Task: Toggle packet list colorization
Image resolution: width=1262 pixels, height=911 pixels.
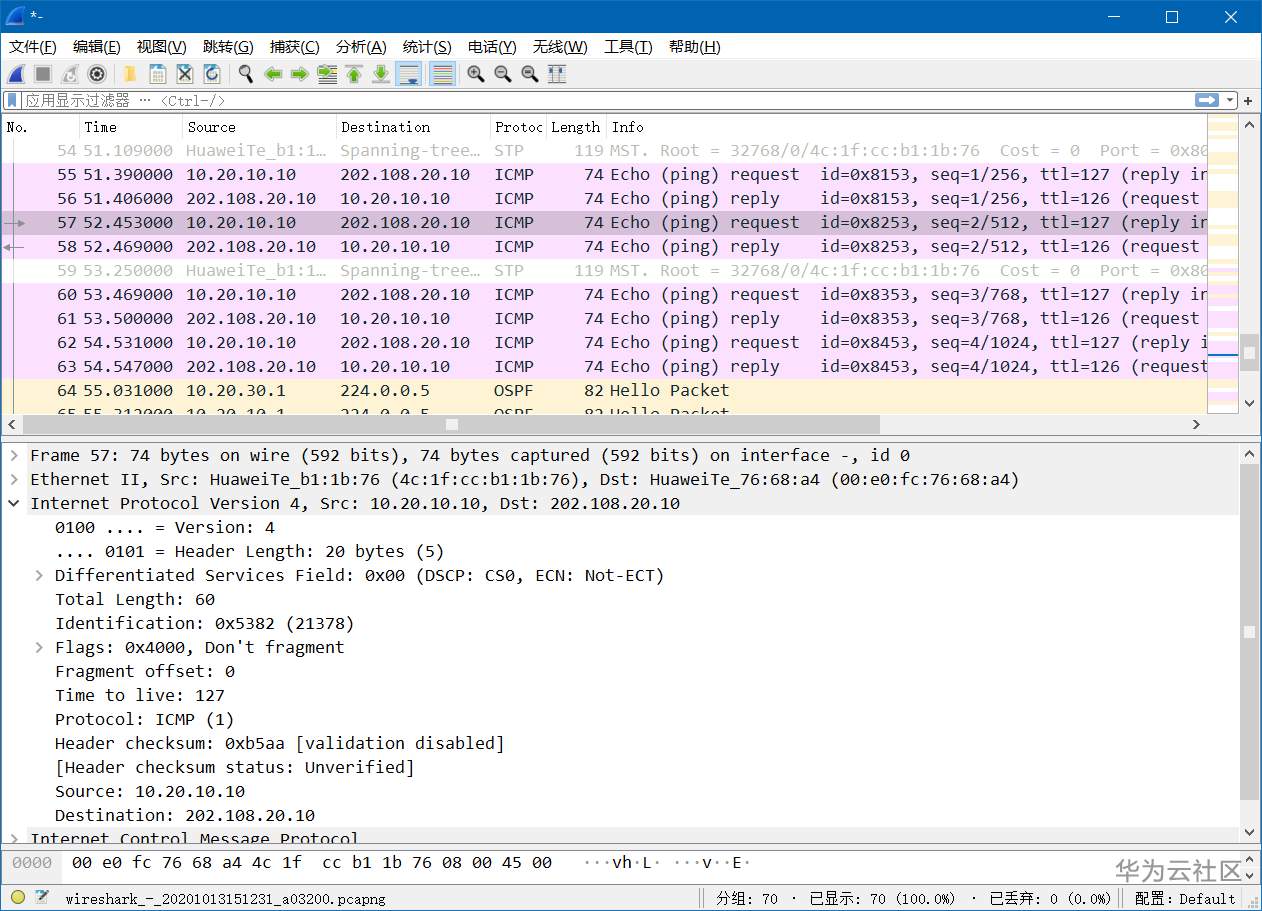Action: (x=442, y=74)
